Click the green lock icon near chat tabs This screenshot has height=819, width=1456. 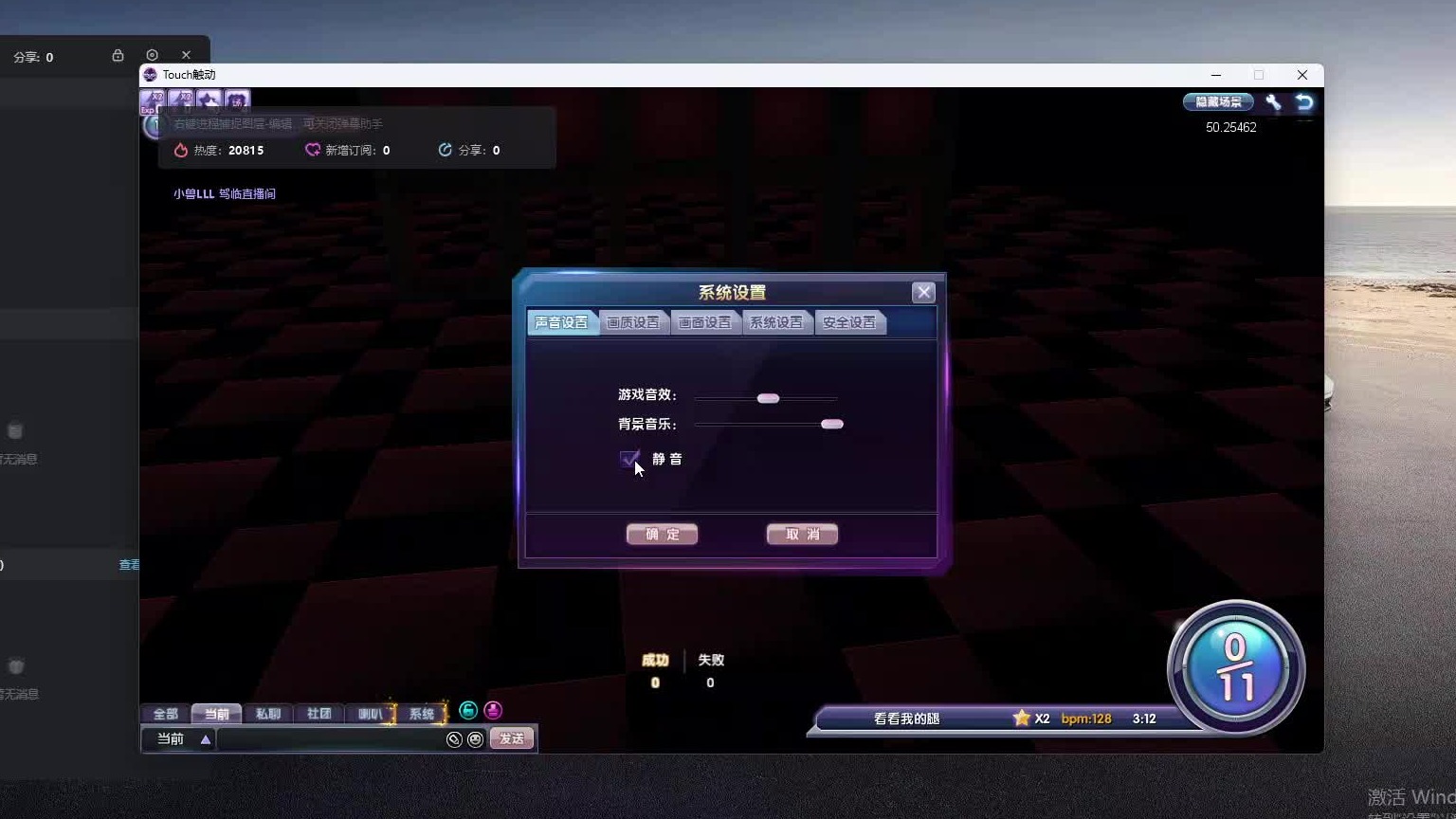[x=467, y=710]
